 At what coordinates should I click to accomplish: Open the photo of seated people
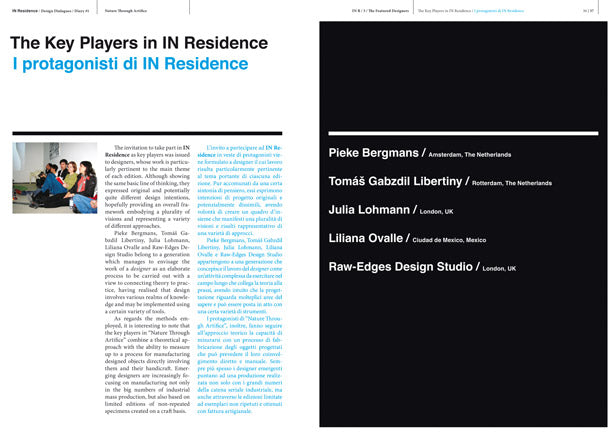tap(55, 178)
